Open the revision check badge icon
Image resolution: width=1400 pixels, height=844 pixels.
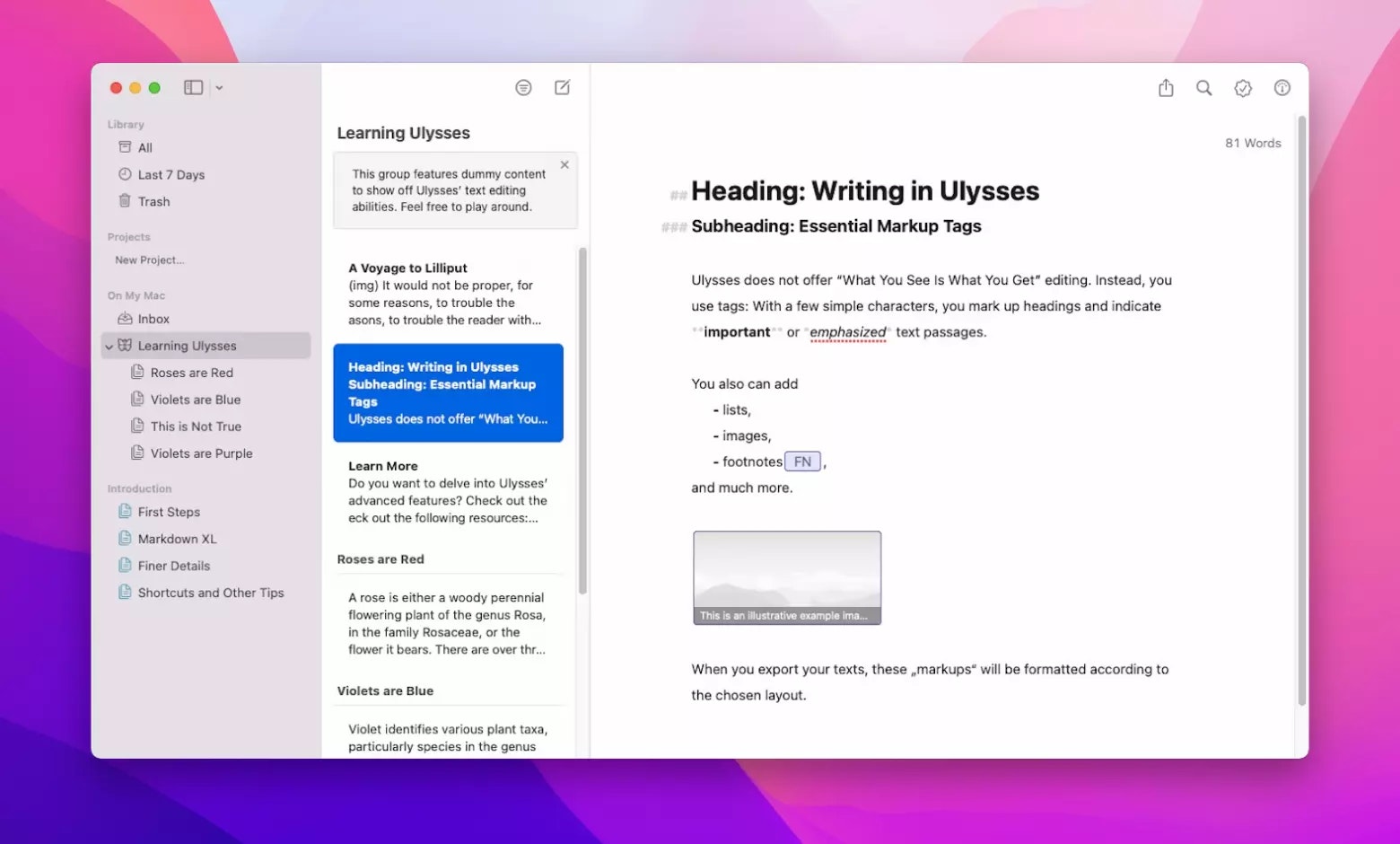pyautogui.click(x=1243, y=88)
